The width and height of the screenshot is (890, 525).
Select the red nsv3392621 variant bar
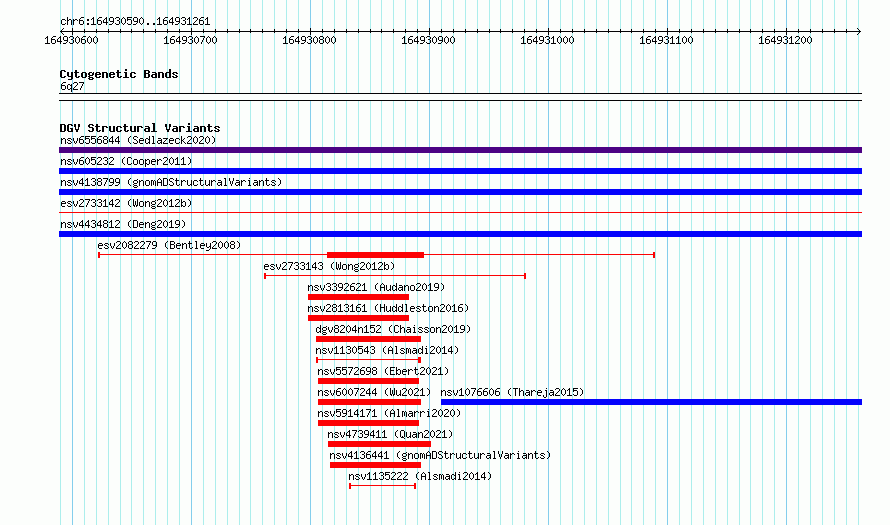pos(358,297)
